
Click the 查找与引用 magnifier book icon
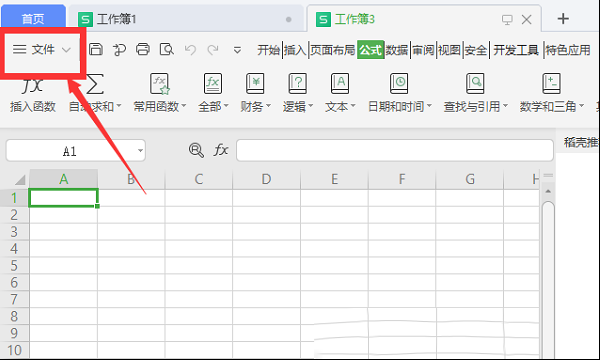tap(475, 83)
